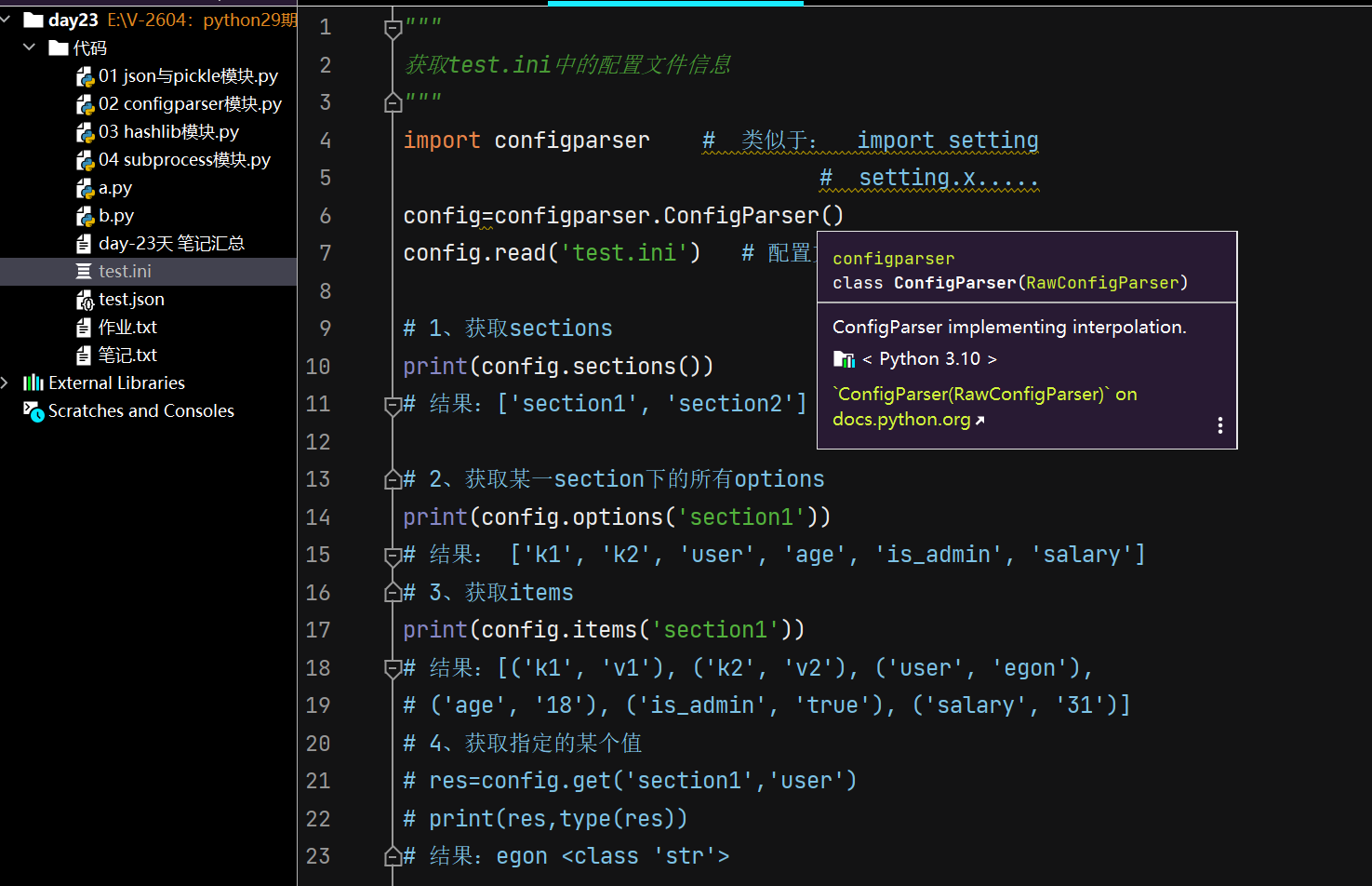Collapse the day23 project root folder
The image size is (1372, 886).
pyautogui.click(x=7, y=20)
